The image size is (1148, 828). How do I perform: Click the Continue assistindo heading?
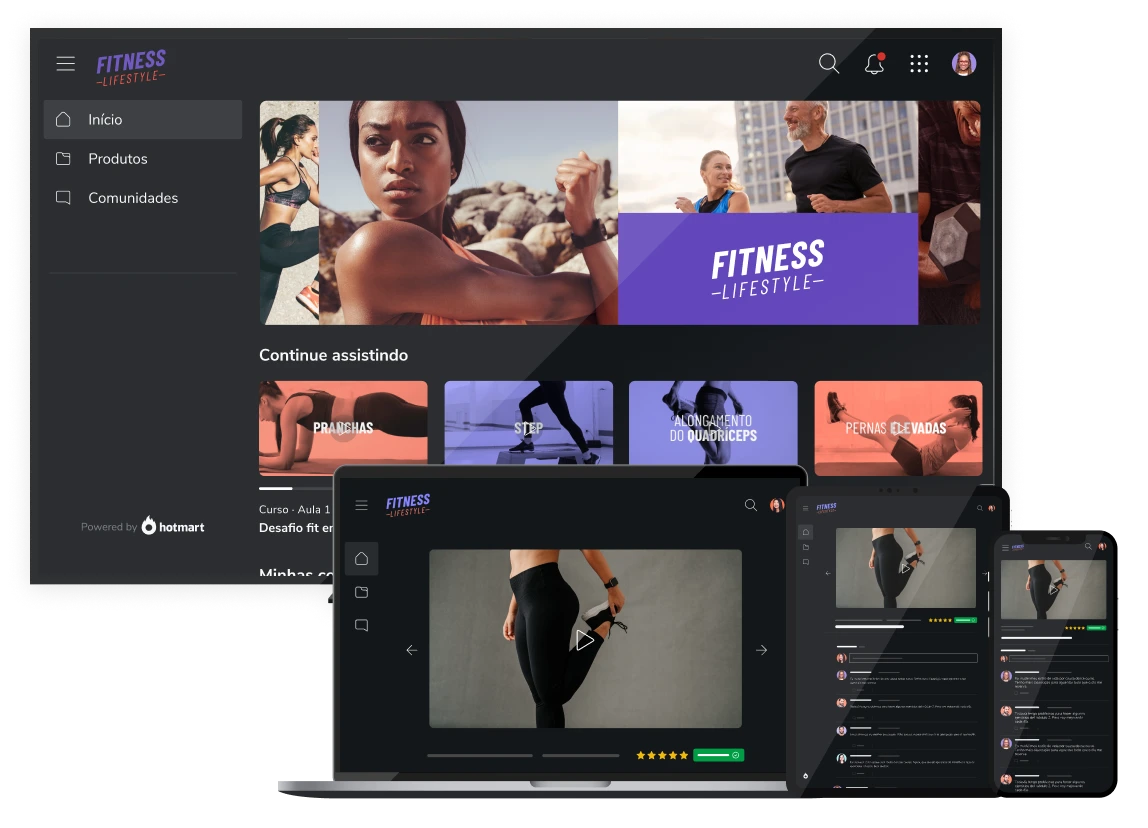(333, 355)
